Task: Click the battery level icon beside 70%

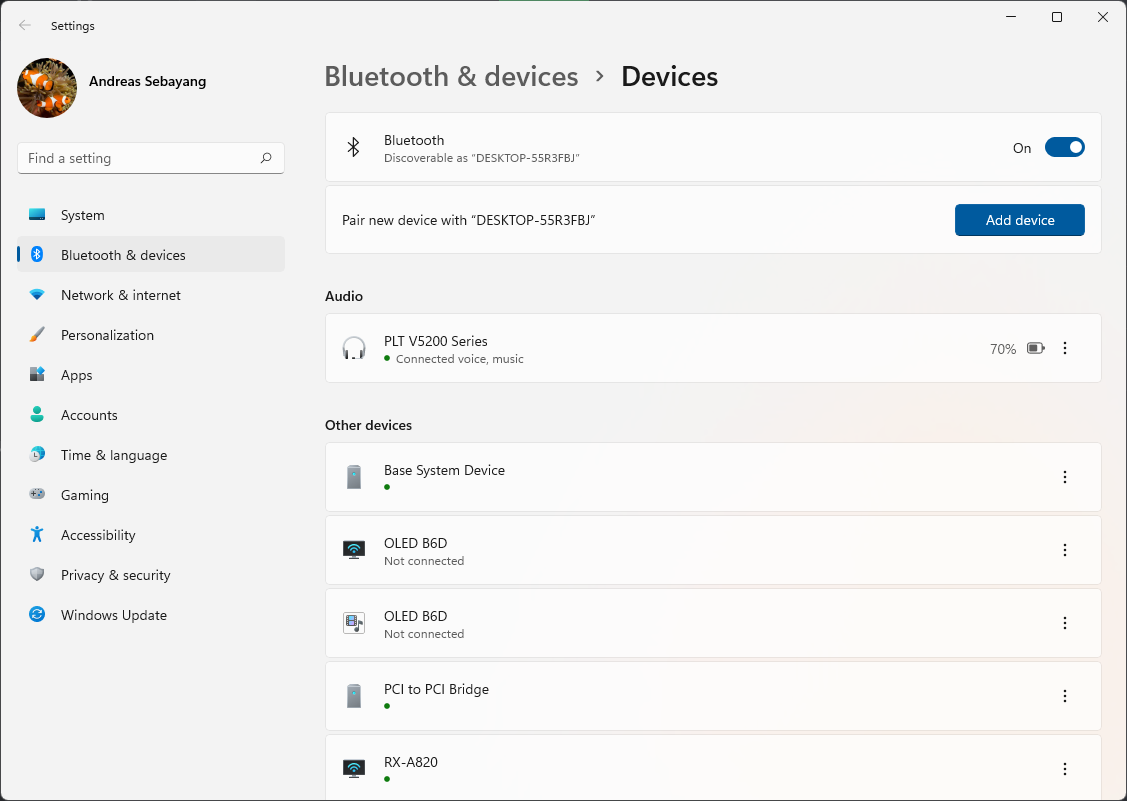Action: click(x=1035, y=349)
